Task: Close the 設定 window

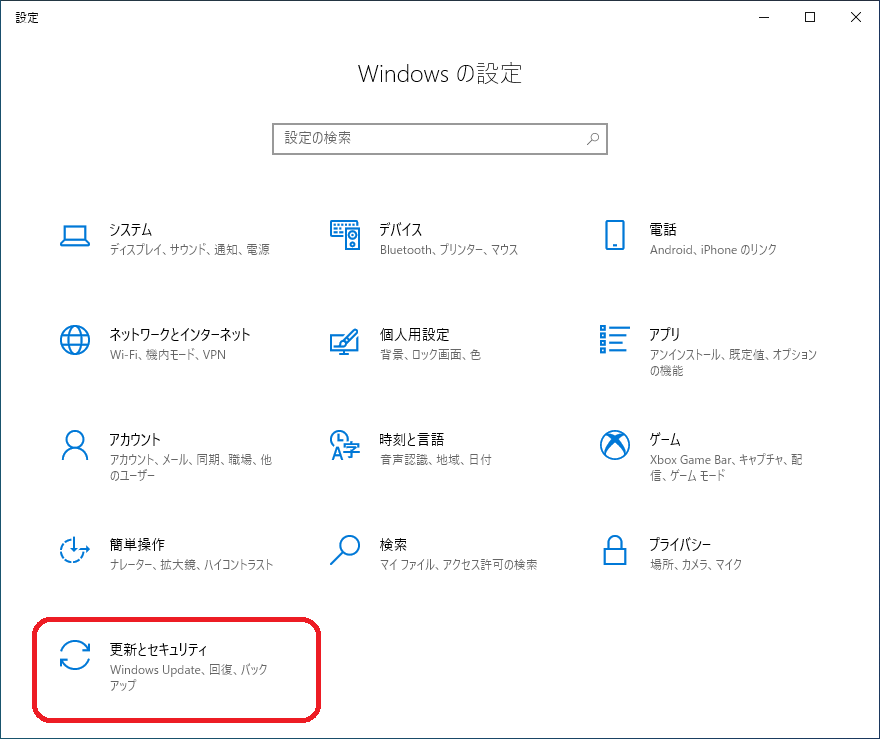Action: point(856,17)
